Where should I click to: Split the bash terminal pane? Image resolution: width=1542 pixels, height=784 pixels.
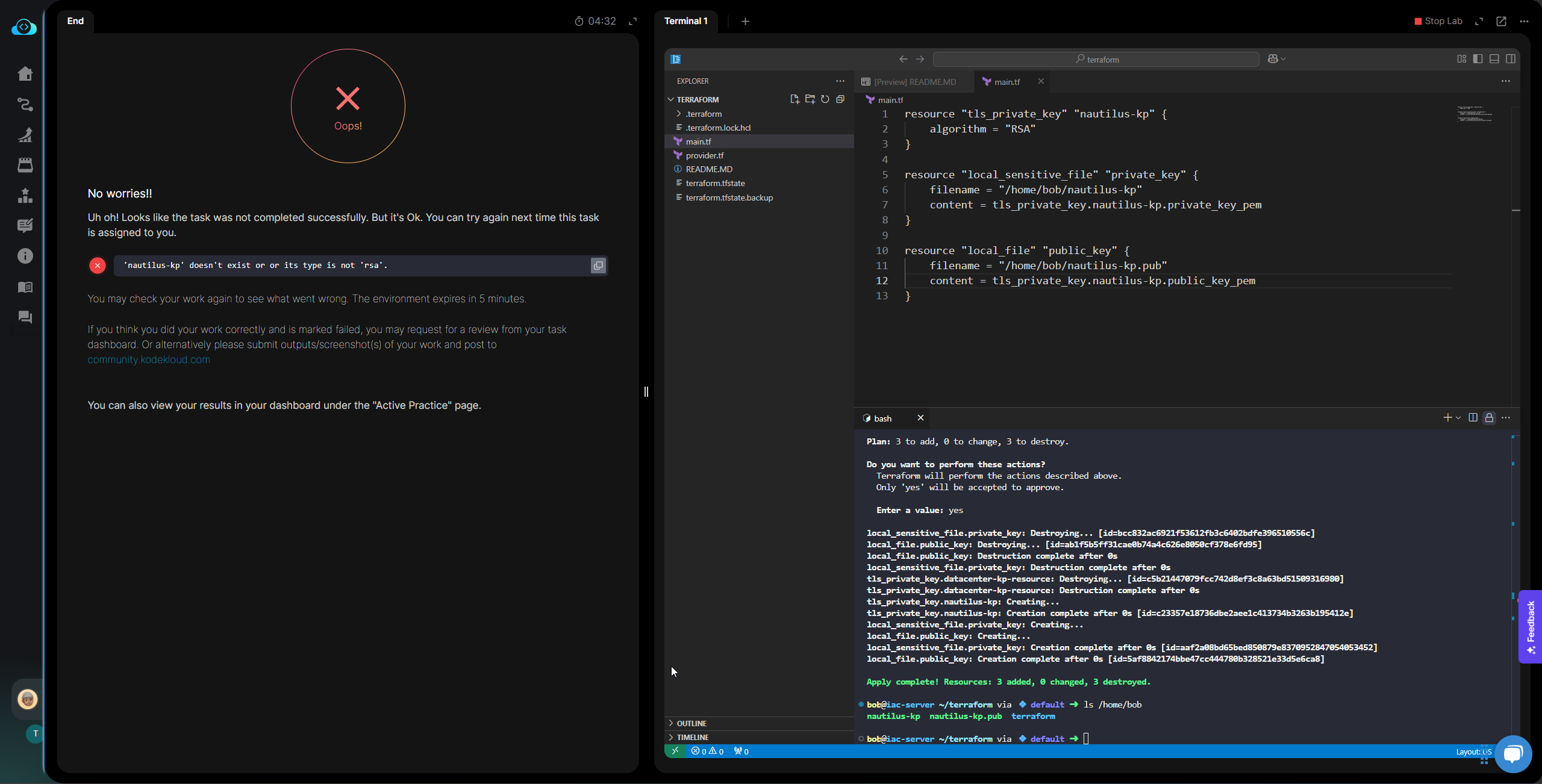click(1473, 417)
